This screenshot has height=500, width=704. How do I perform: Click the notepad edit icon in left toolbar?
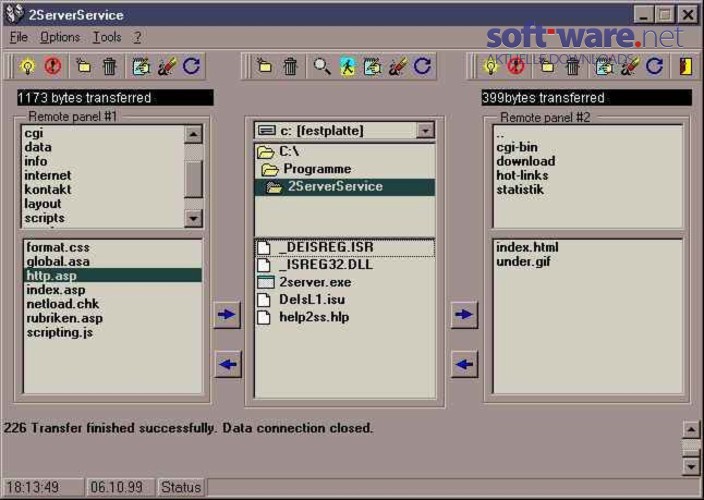[x=141, y=67]
